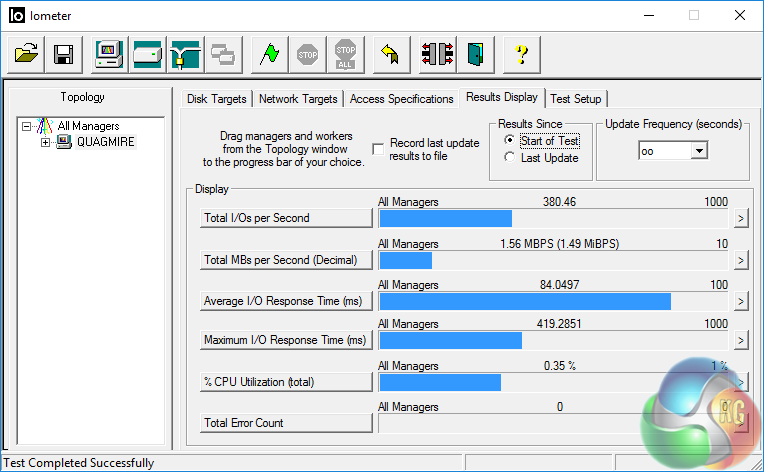Click % CPU Utilization (total) button
764x472 pixels.
coord(286,382)
